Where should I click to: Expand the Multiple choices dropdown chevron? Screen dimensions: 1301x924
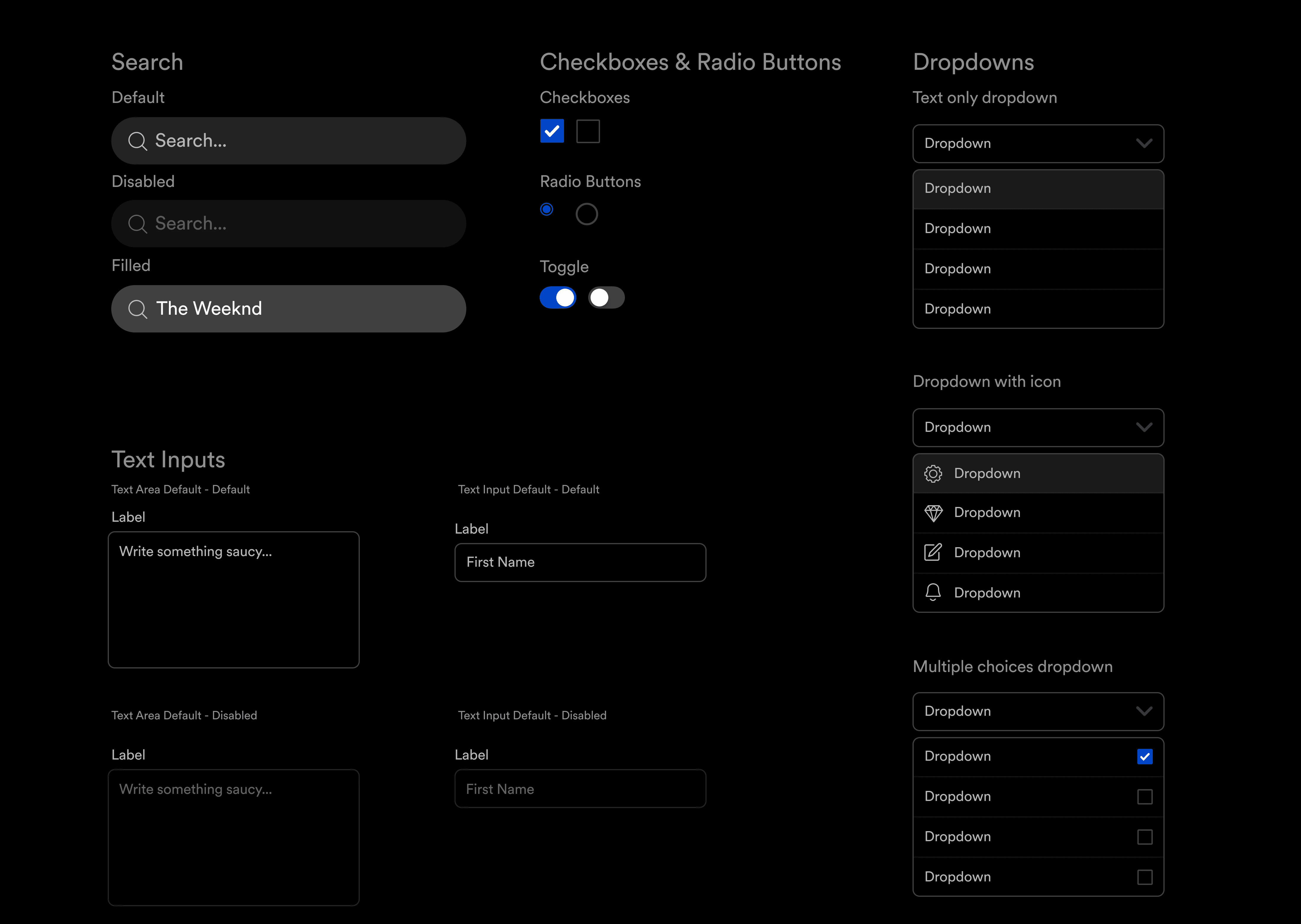tap(1144, 711)
